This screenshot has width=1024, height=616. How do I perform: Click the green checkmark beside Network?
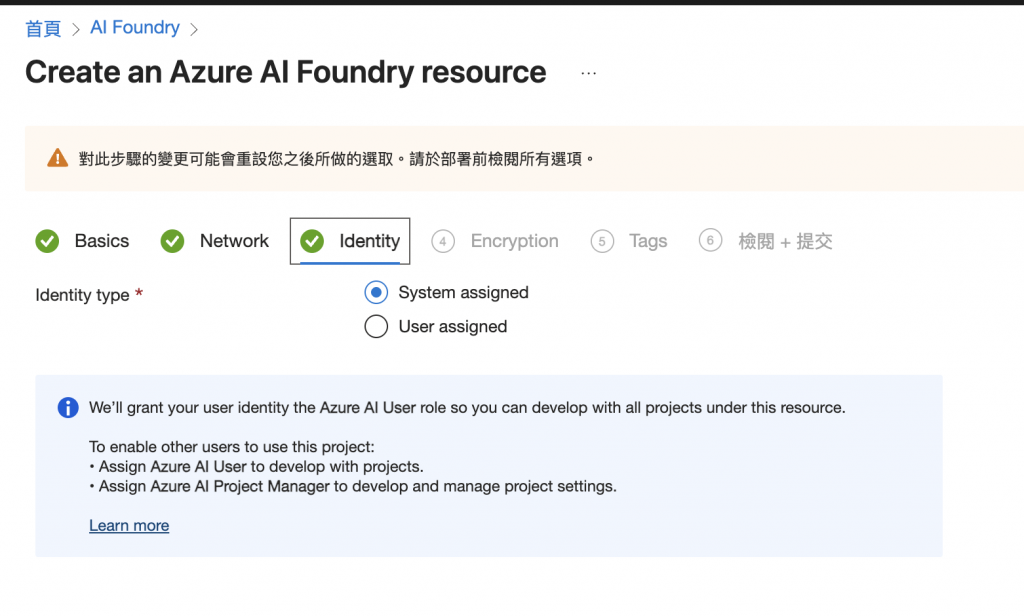[173, 241]
